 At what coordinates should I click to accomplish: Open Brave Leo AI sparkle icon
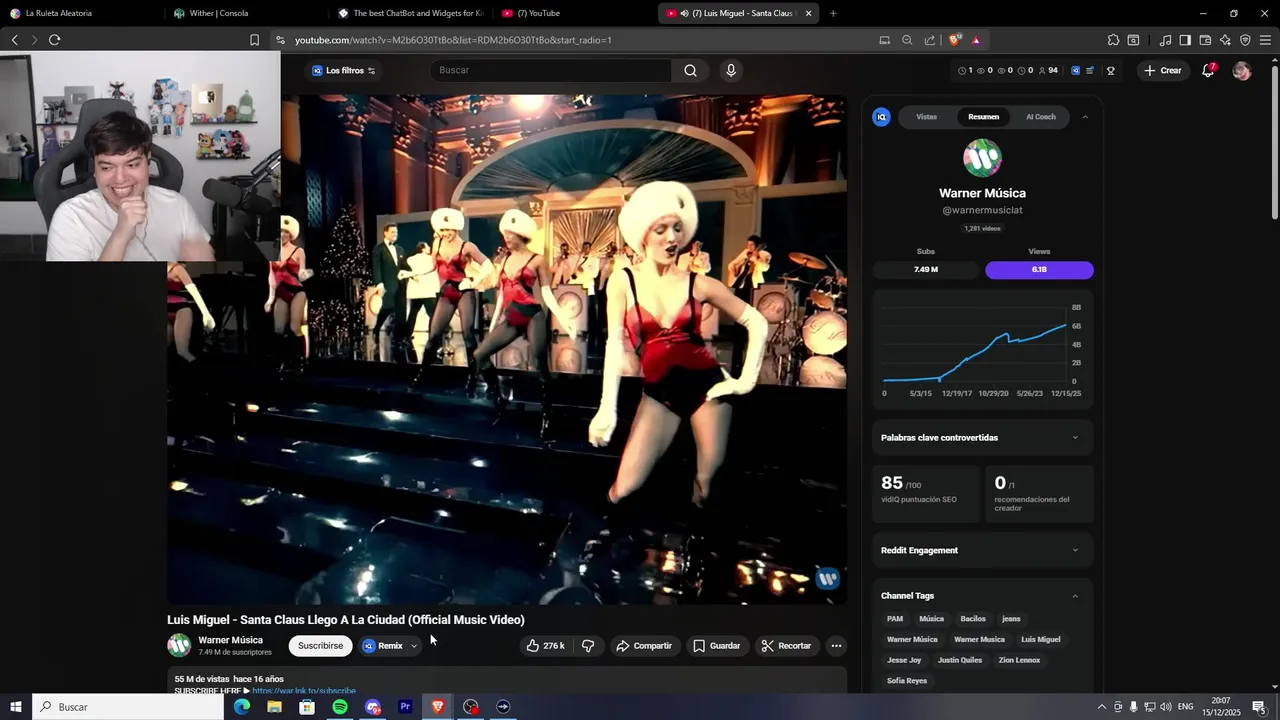pos(1225,40)
